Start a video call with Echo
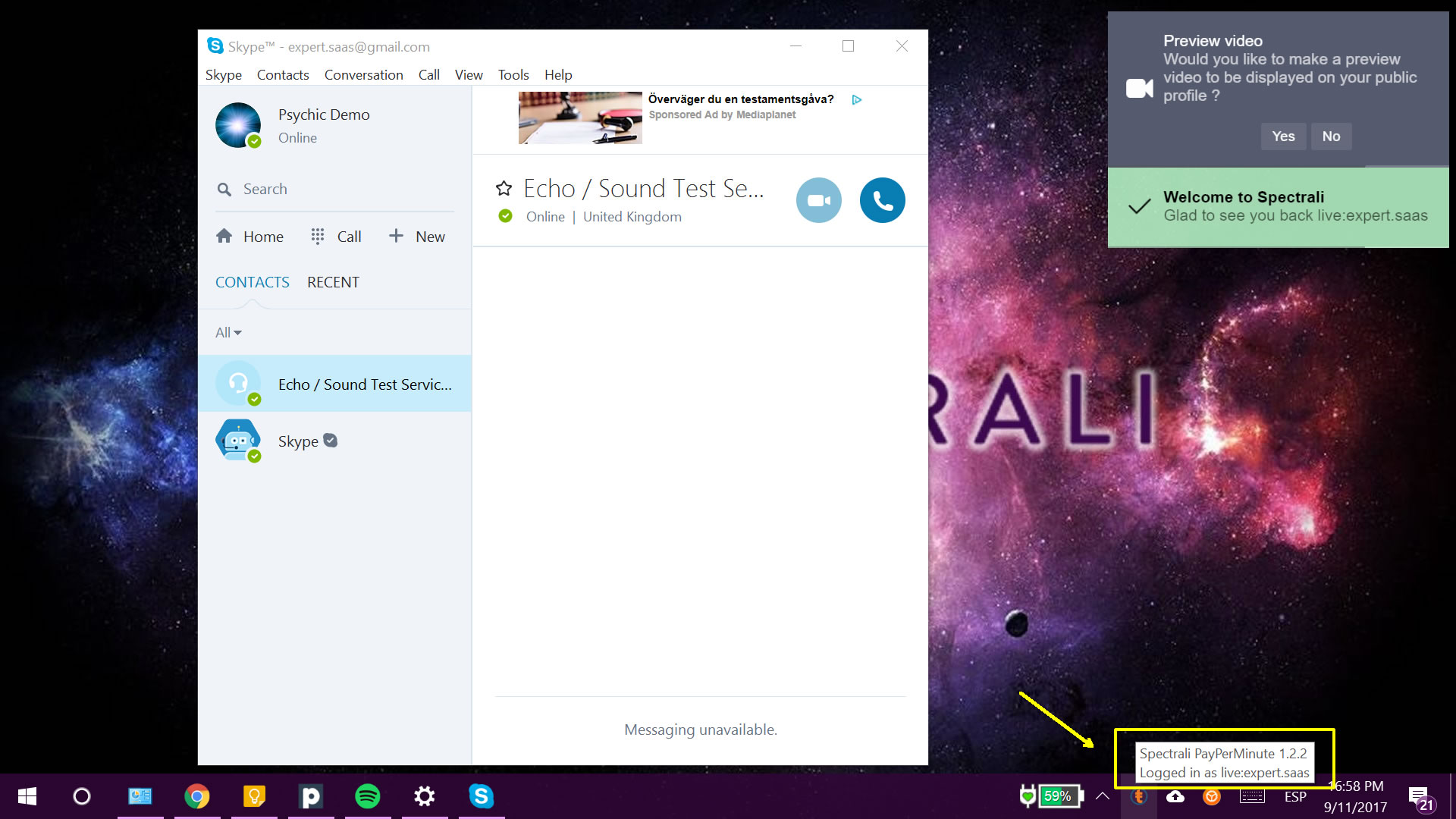This screenshot has height=819, width=1456. (818, 200)
